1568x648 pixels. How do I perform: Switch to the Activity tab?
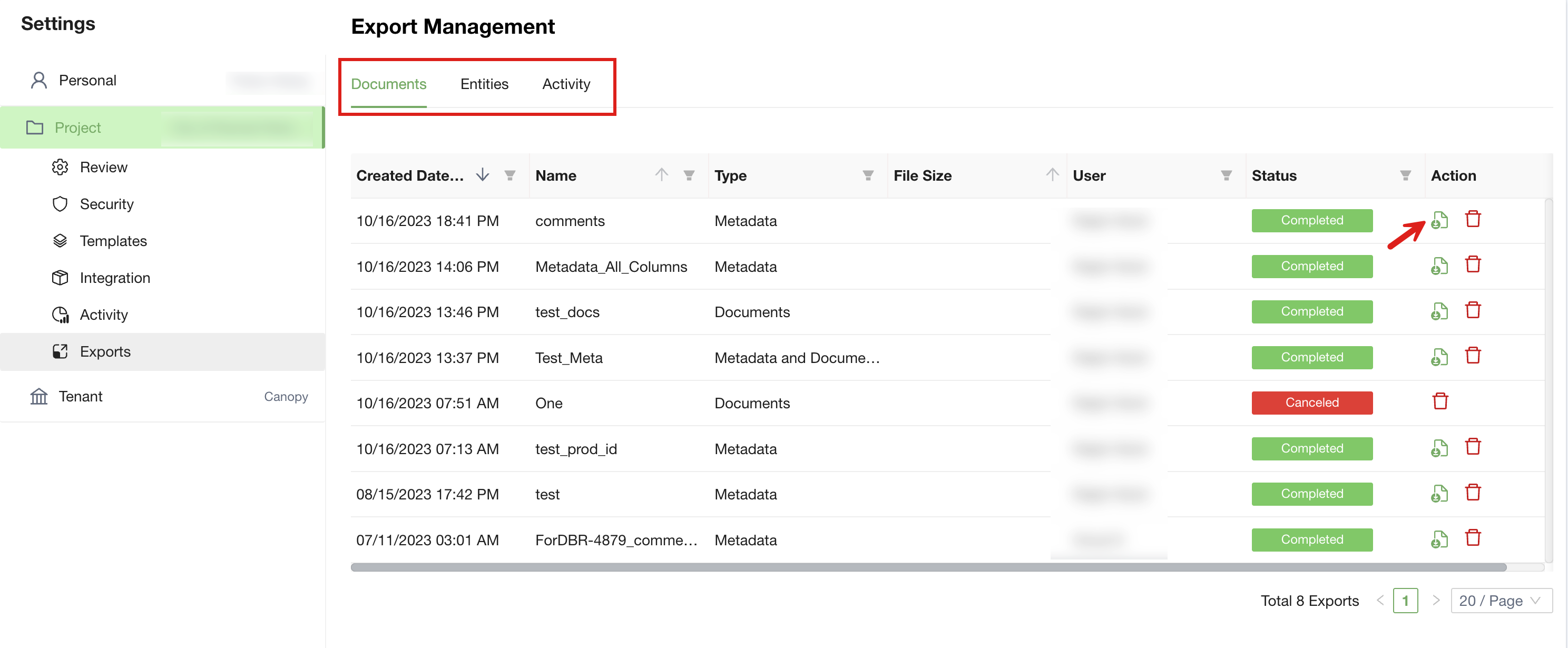pyautogui.click(x=565, y=84)
